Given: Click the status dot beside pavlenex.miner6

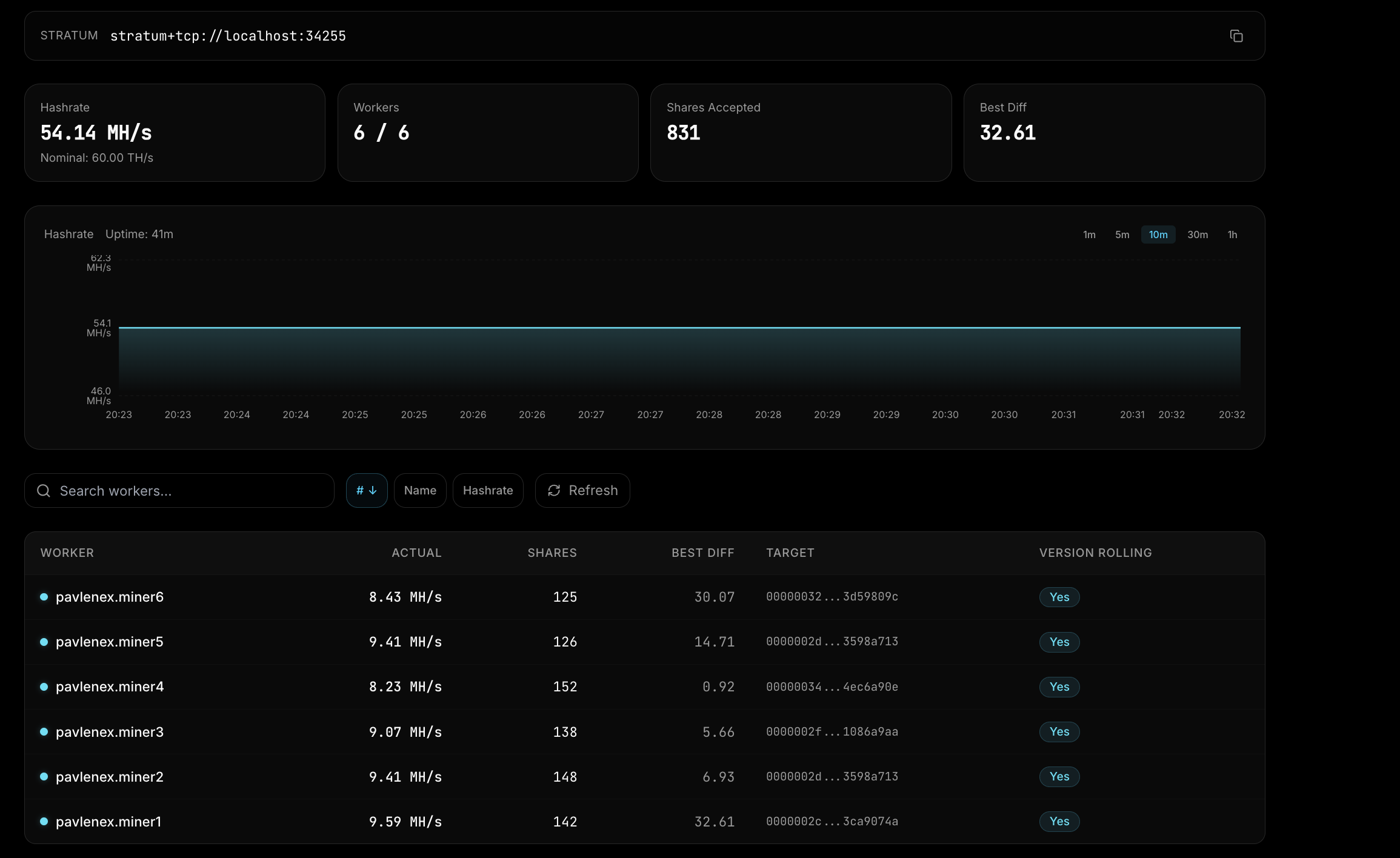Looking at the screenshot, I should [44, 597].
